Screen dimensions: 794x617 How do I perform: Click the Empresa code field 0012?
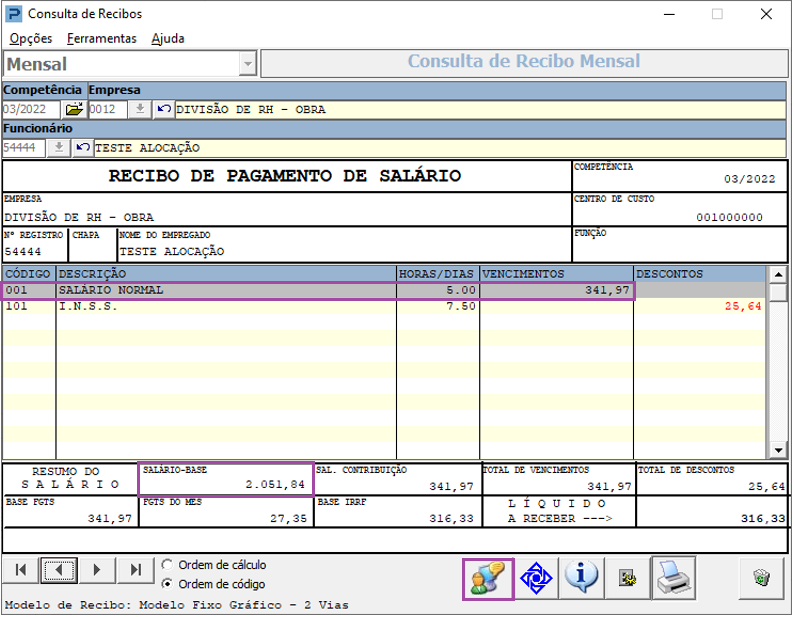click(x=108, y=109)
